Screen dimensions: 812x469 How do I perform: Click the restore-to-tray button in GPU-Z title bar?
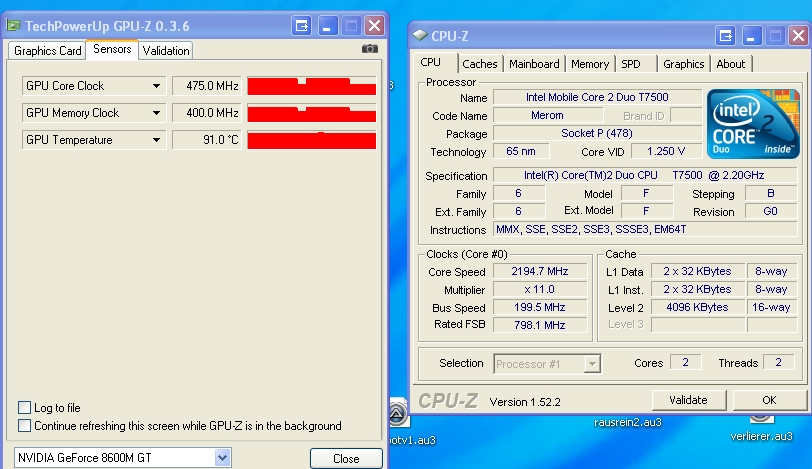pos(301,25)
